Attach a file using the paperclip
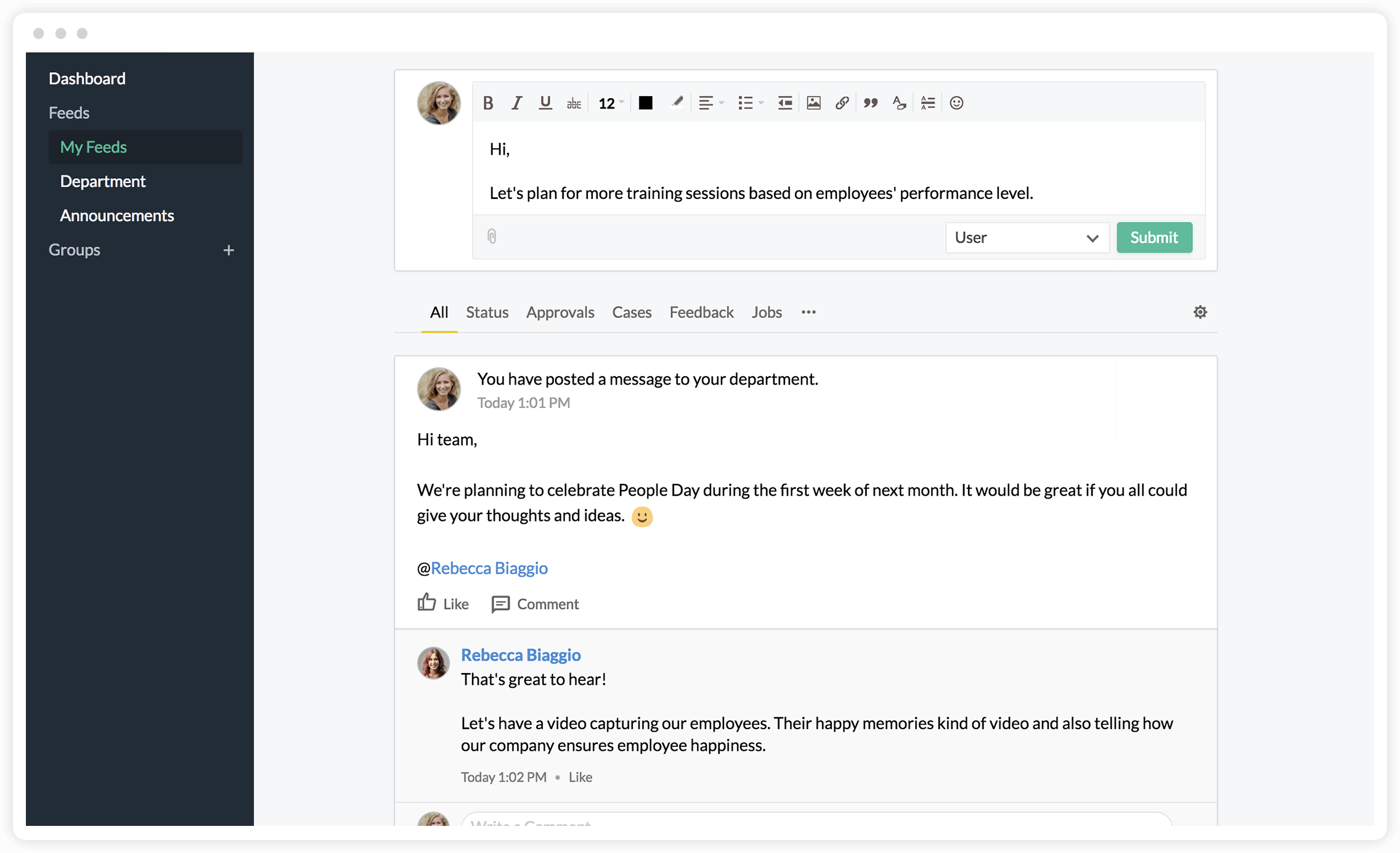The width and height of the screenshot is (1400, 853). [x=492, y=237]
